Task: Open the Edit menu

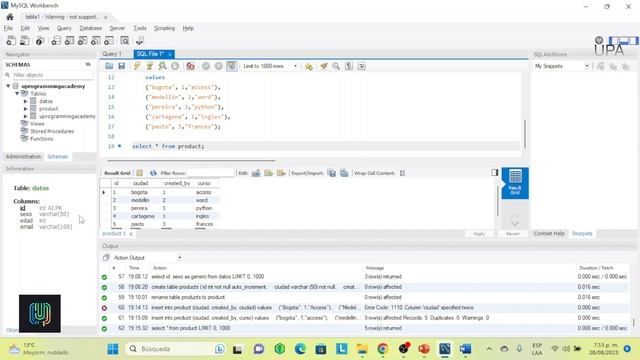Action: (x=25, y=28)
